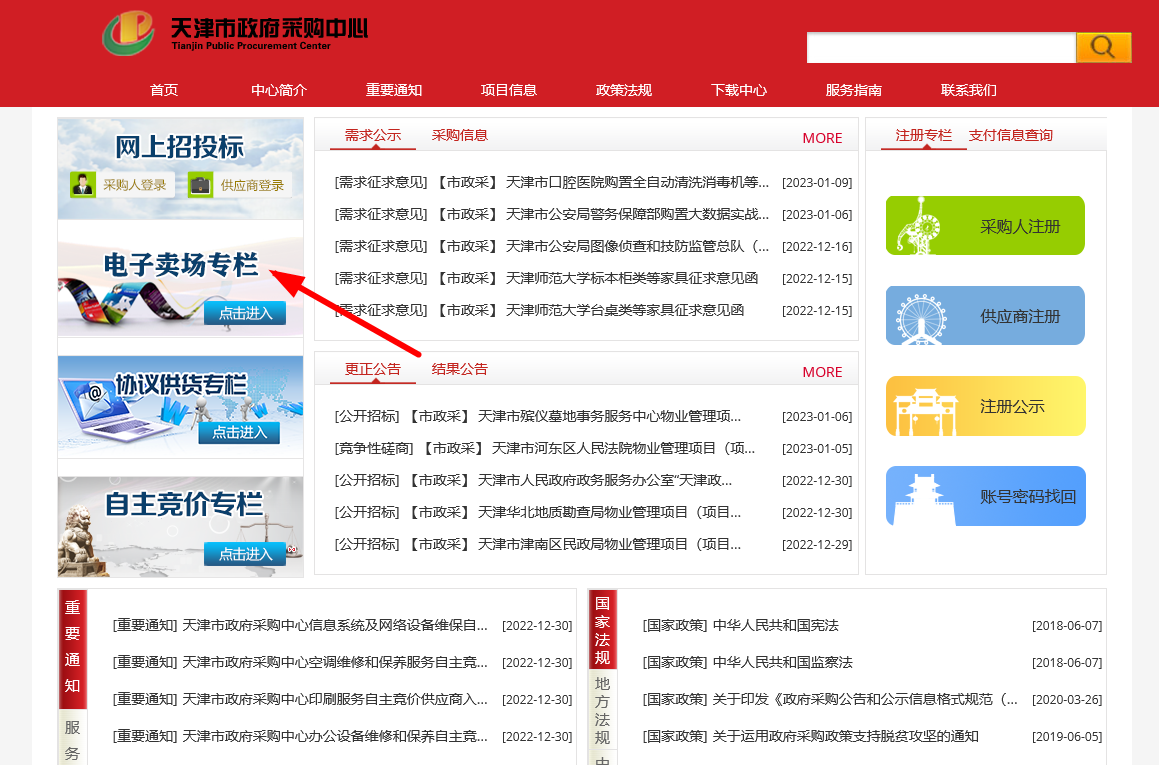1159x765 pixels.
Task: Click MORE beside the 需求公示 section
Action: 822,138
